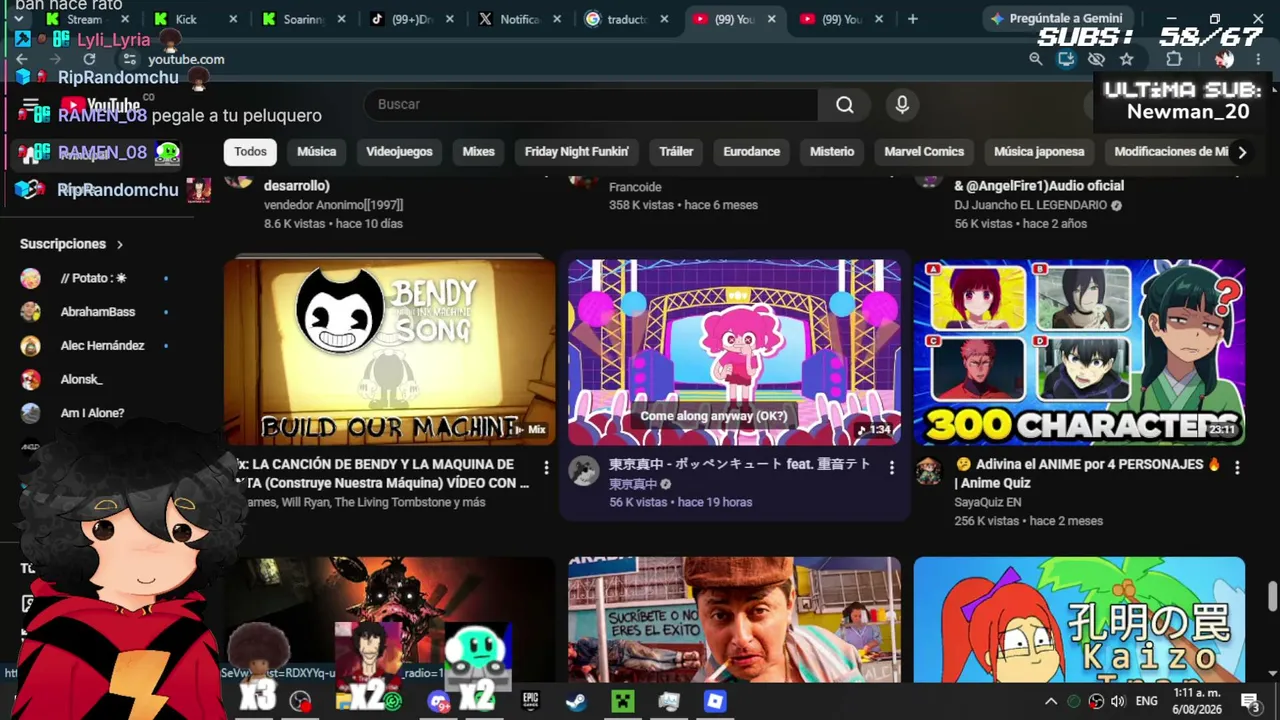Show more category chips with the right arrow
Screen dimensions: 1280x720
(x=1242, y=152)
